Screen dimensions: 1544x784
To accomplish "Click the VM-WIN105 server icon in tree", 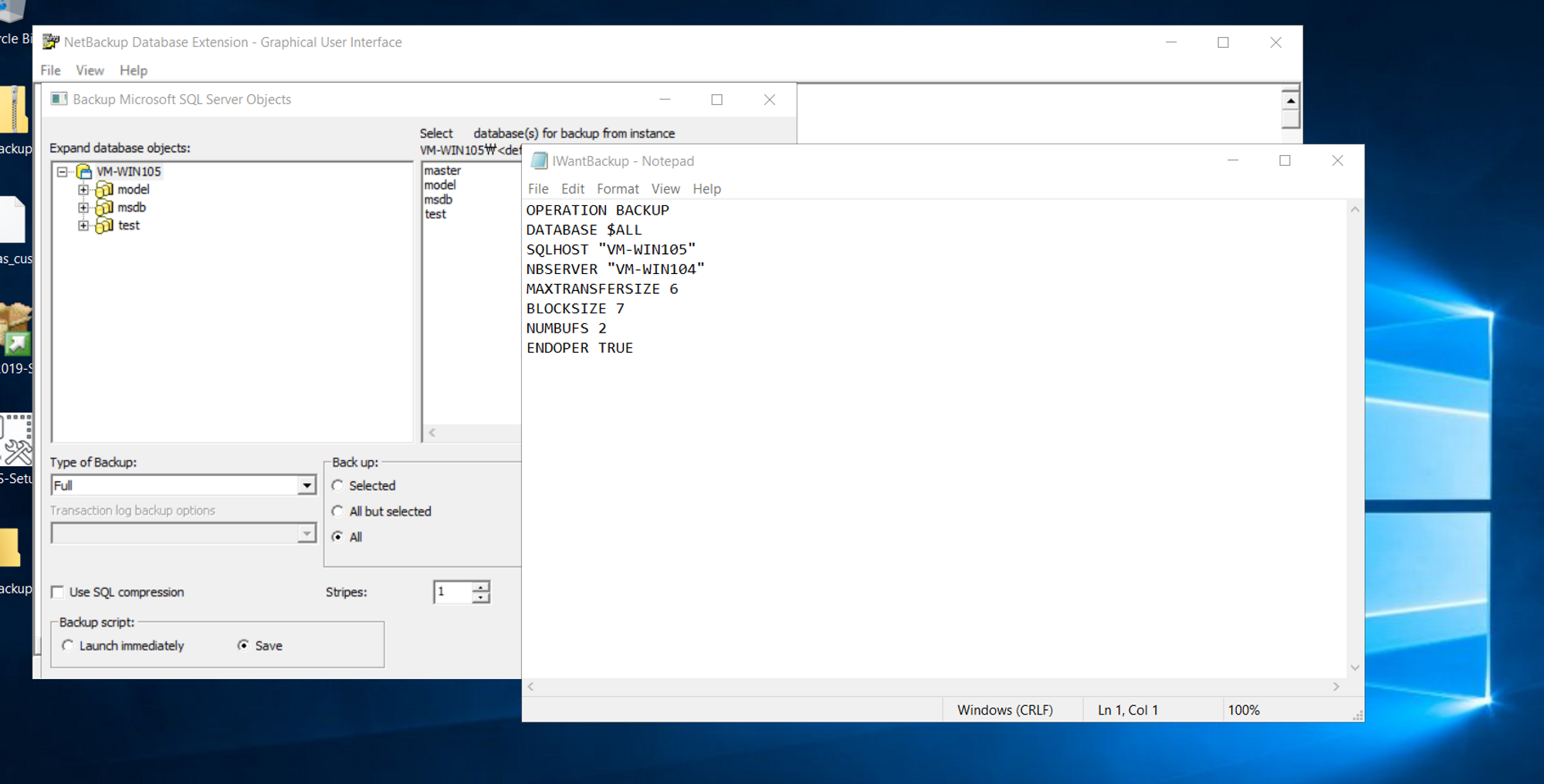I will coord(84,171).
